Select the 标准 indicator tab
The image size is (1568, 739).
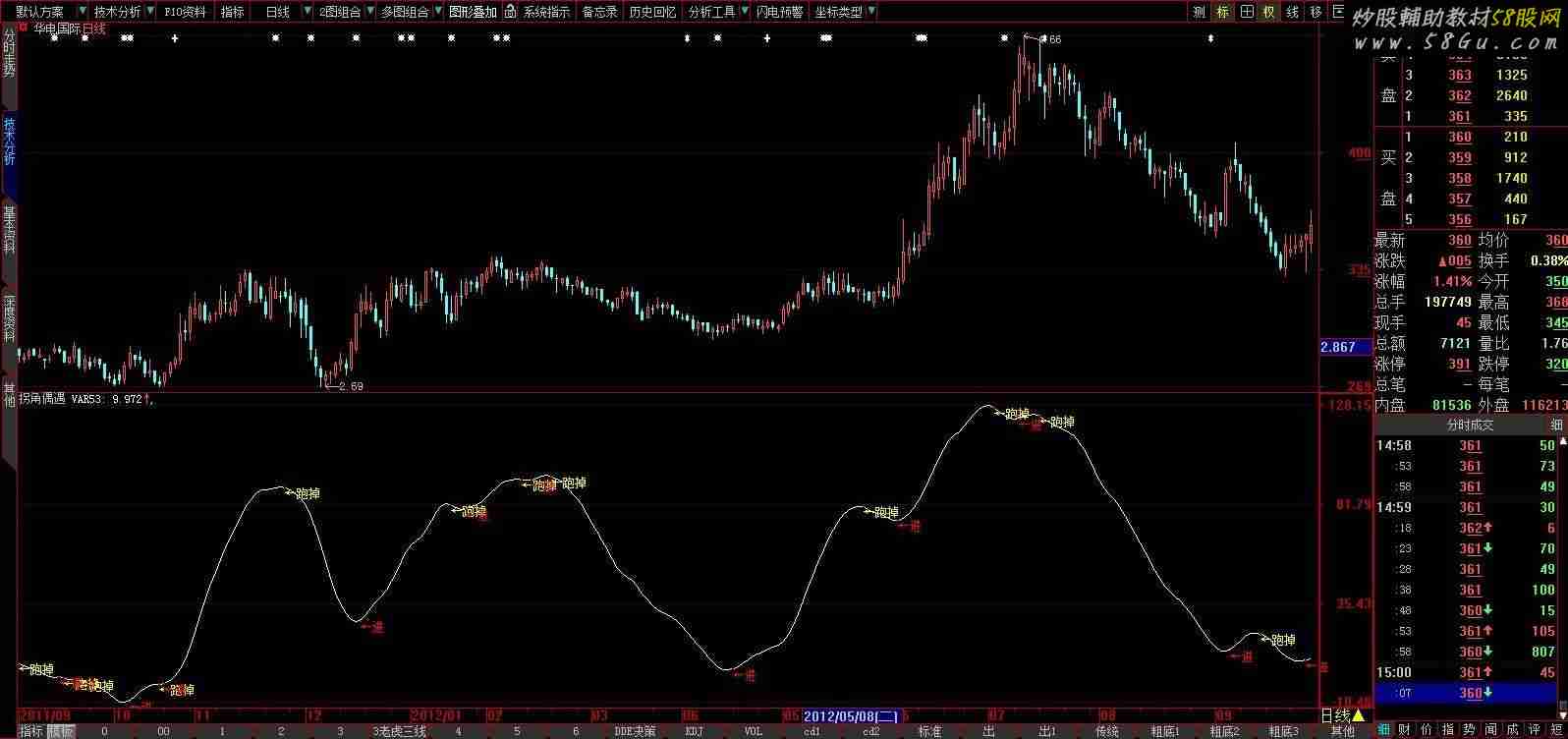929,731
